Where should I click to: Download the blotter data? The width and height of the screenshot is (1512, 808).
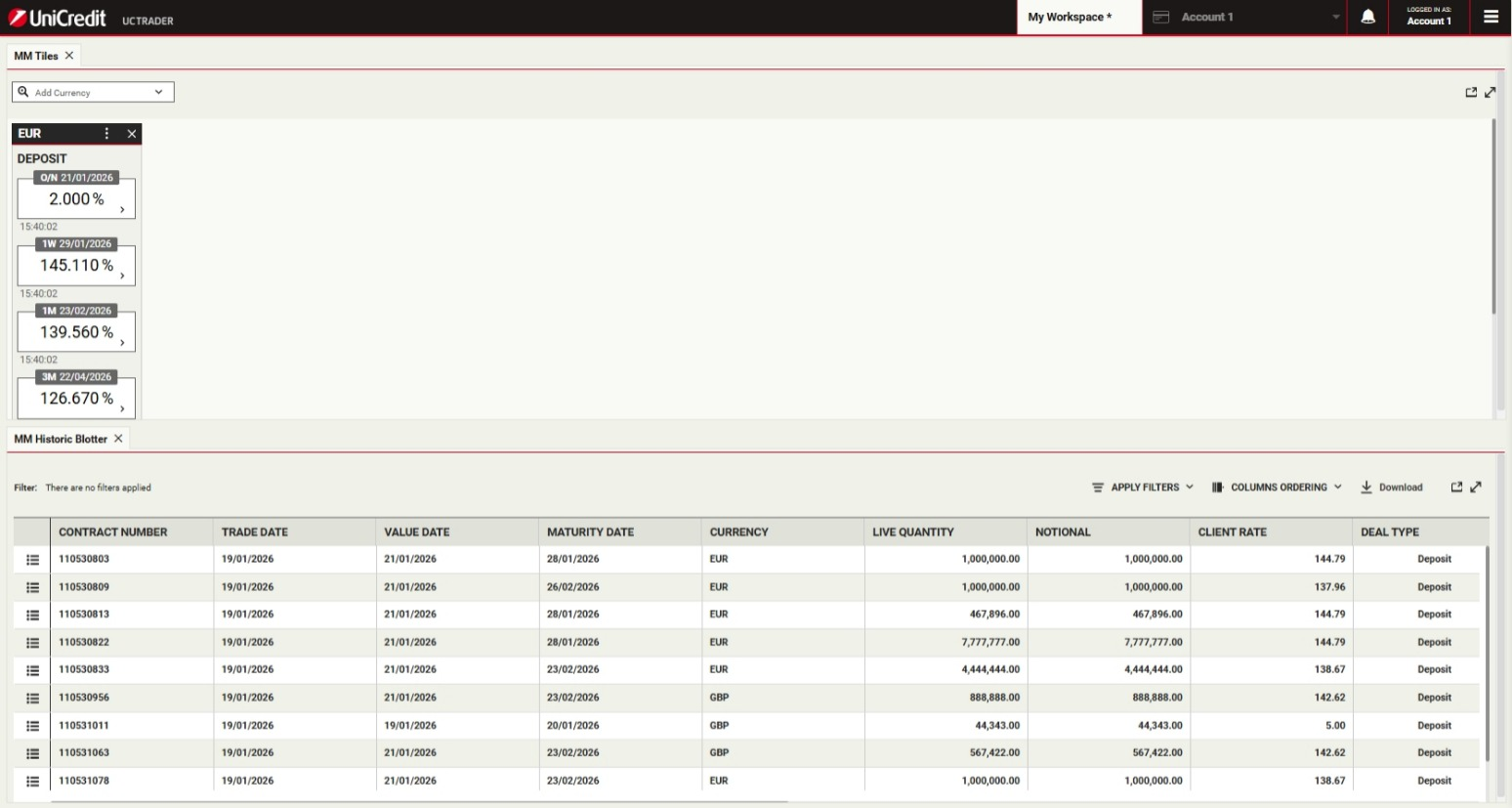pyautogui.click(x=1392, y=488)
